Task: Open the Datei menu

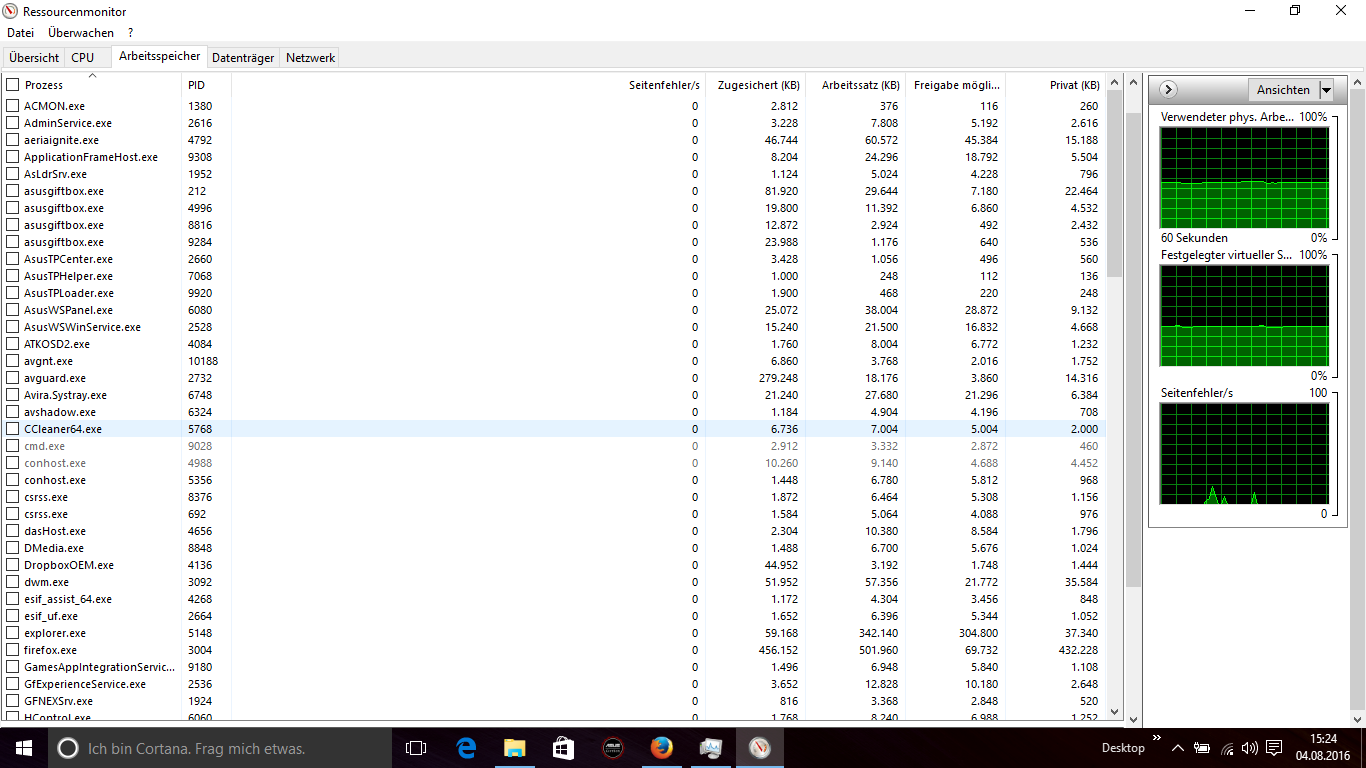Action: tap(20, 33)
